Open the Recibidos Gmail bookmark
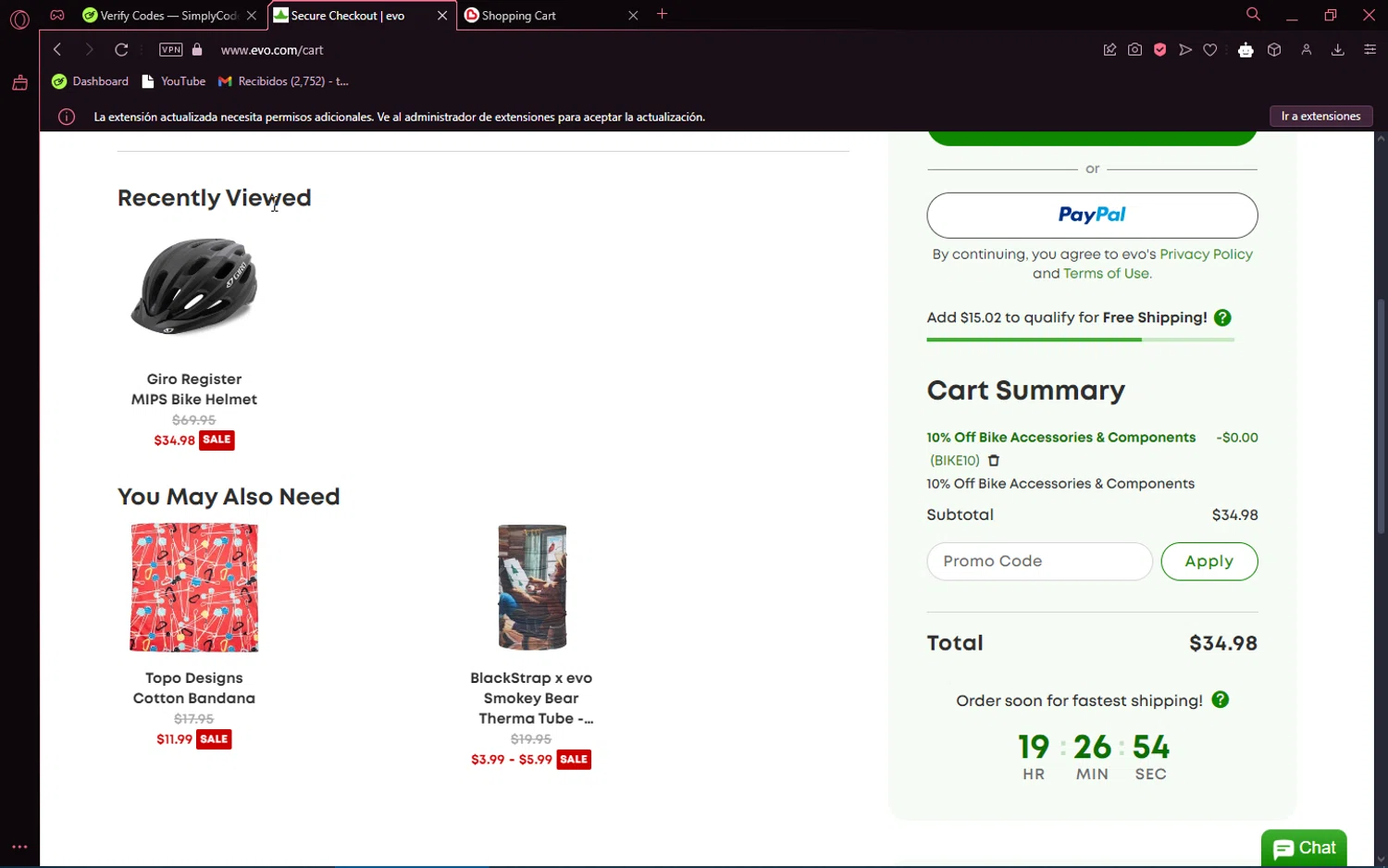 tap(283, 81)
